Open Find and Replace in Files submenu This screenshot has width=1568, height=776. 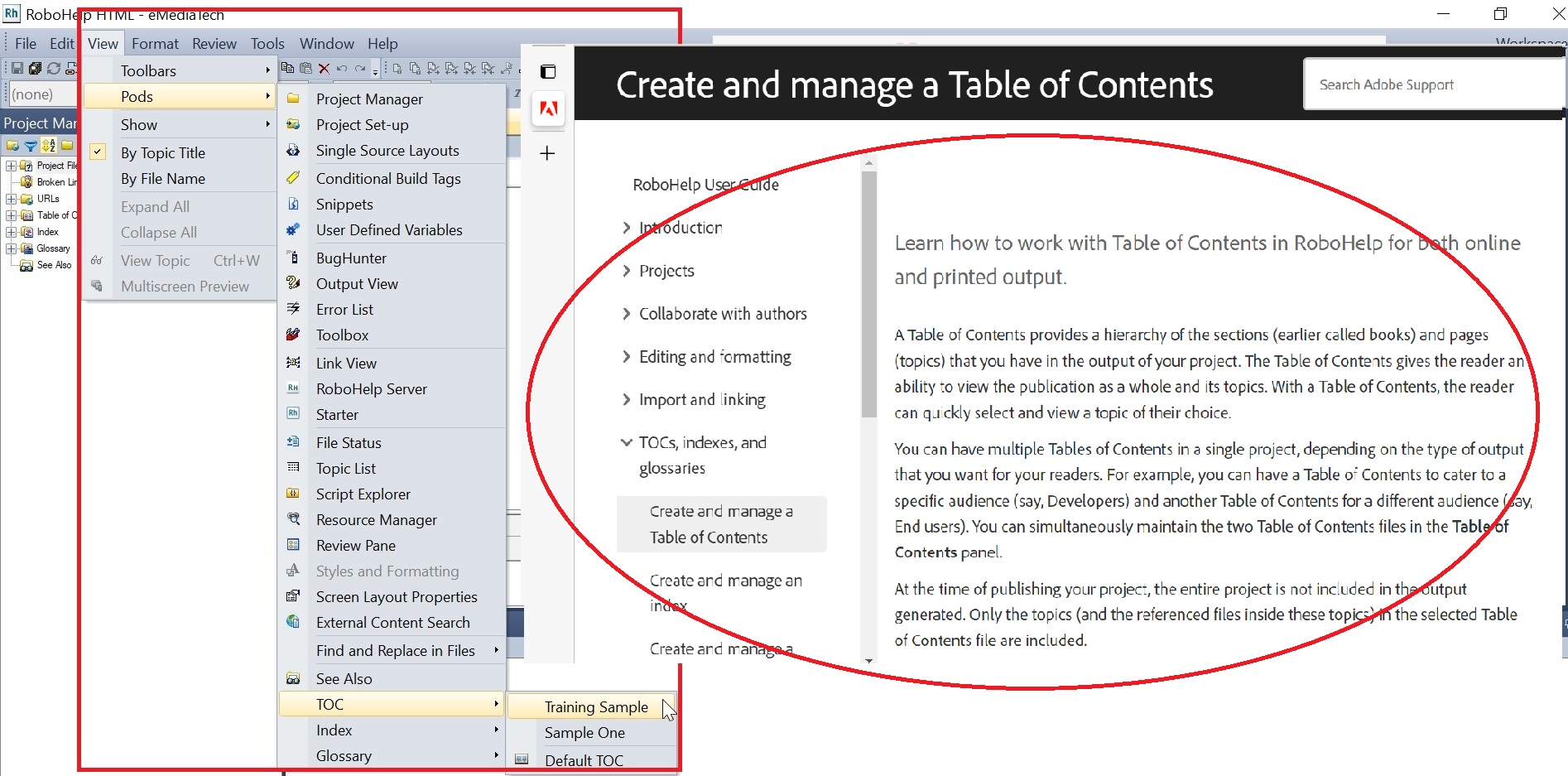tap(392, 650)
